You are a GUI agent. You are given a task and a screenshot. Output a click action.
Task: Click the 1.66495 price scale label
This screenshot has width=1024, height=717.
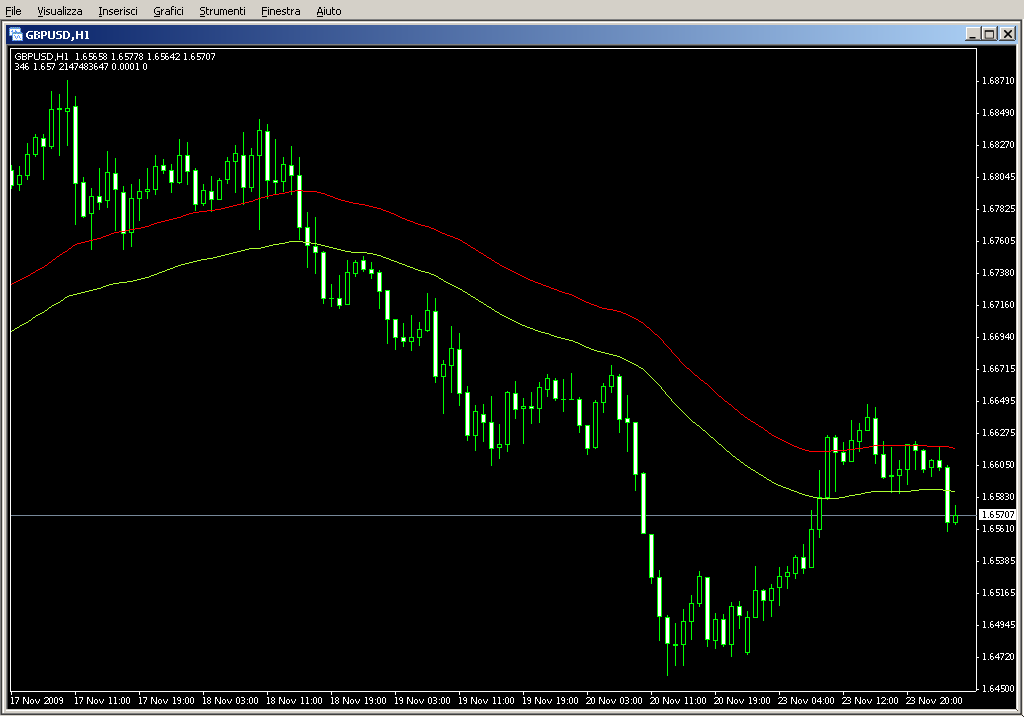click(999, 401)
